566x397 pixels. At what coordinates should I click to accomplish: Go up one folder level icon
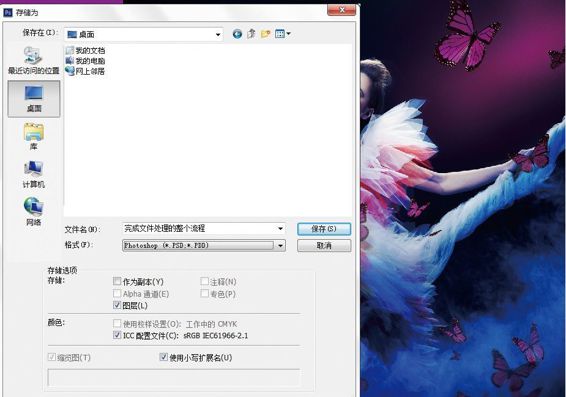[251, 34]
